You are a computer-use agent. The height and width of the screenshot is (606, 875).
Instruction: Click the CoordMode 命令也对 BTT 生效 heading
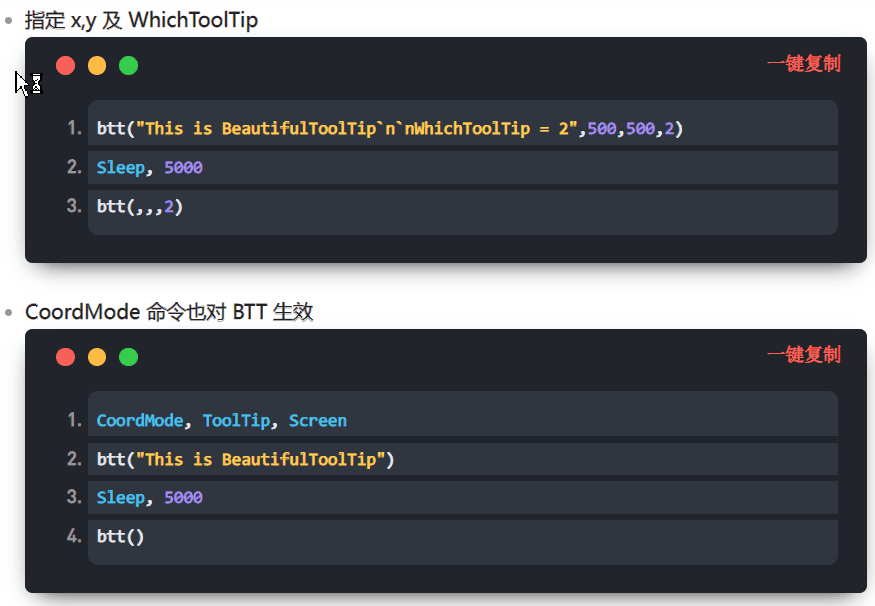(169, 312)
